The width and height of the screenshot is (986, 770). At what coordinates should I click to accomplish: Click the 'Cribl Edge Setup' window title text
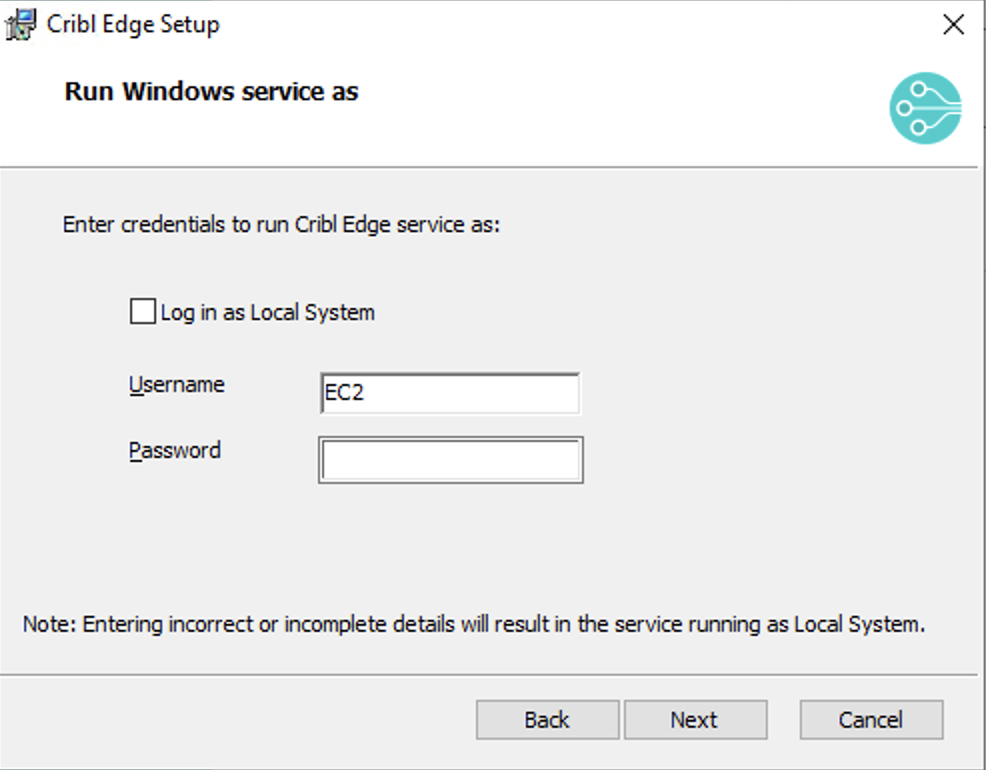pos(133,25)
